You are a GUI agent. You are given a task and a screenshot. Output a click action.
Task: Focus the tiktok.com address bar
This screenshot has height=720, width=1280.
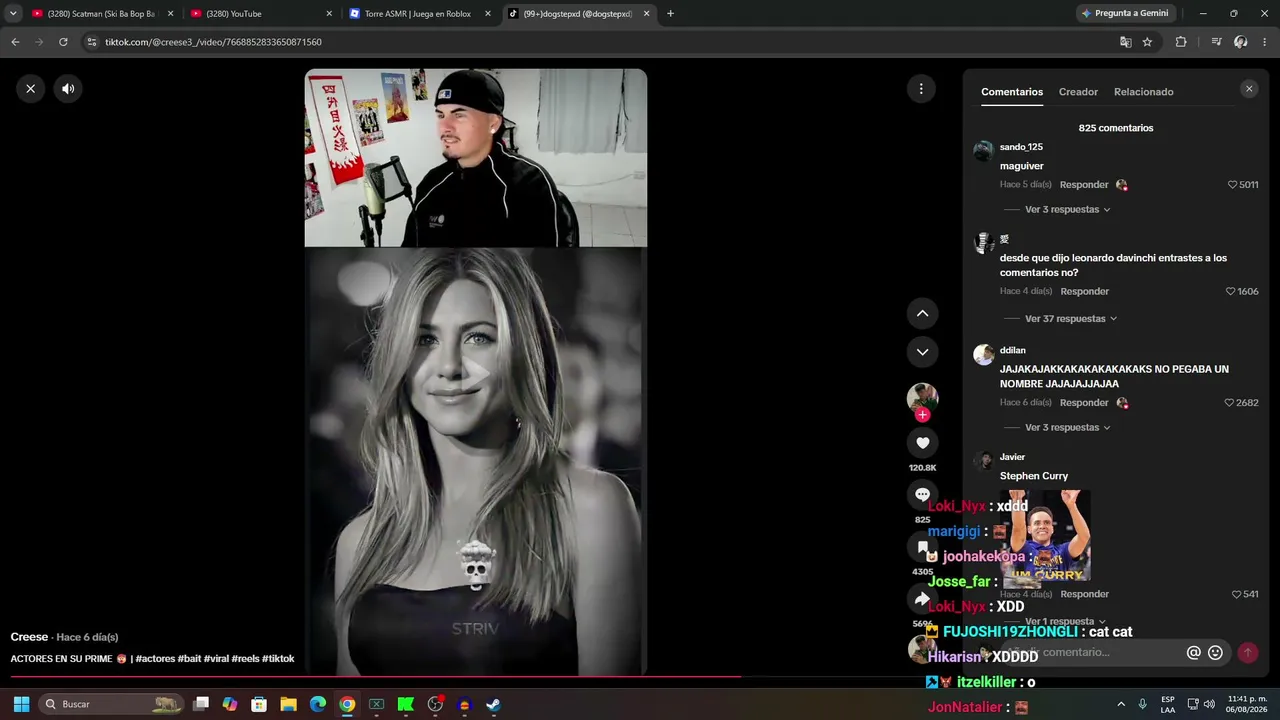pos(600,42)
